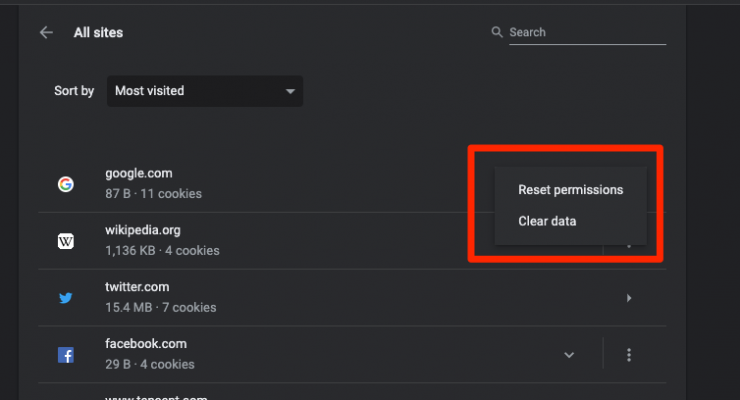
Task: Click the Sort by label
Action: coord(74,91)
